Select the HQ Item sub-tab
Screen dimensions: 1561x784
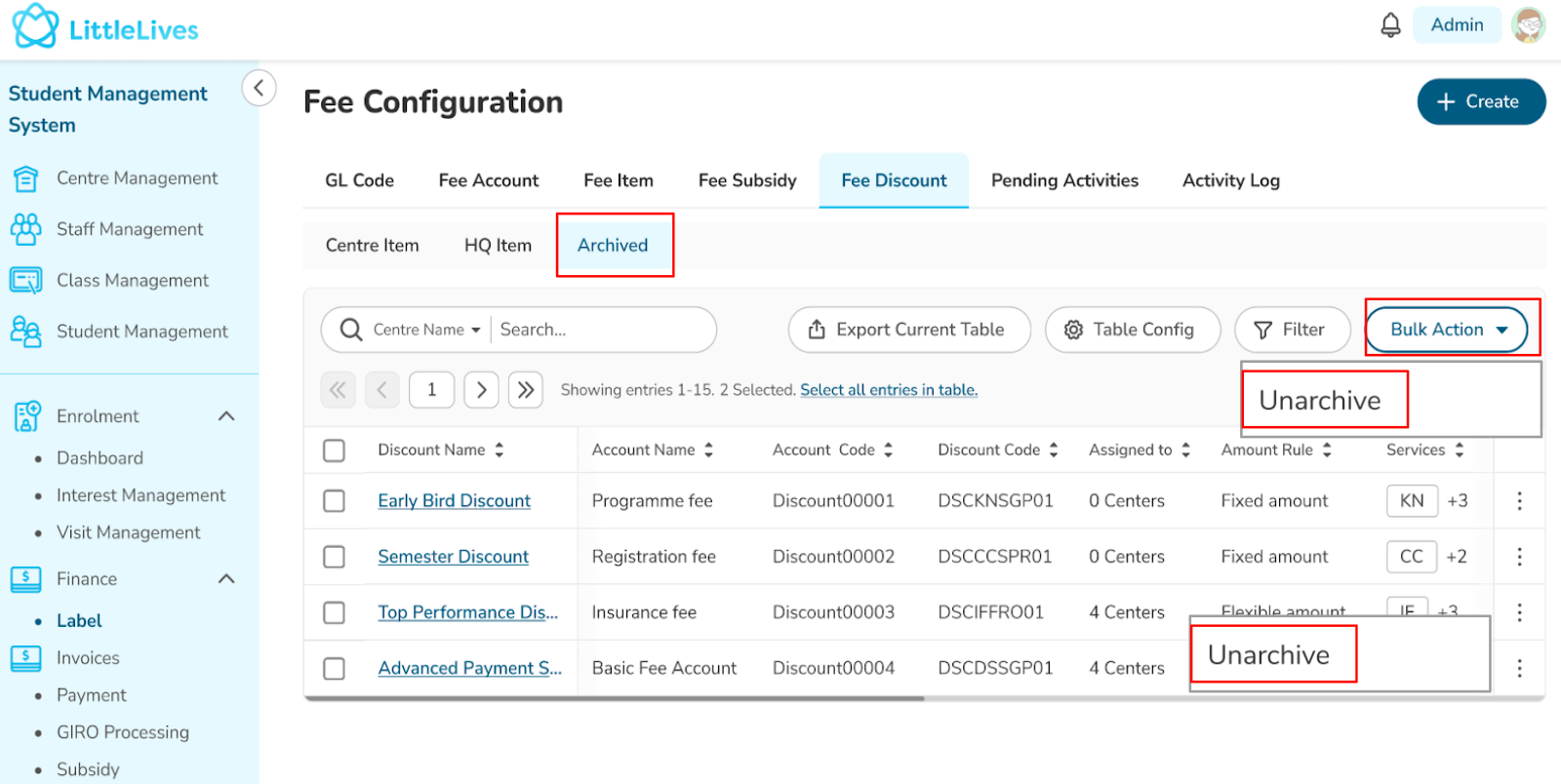point(498,246)
